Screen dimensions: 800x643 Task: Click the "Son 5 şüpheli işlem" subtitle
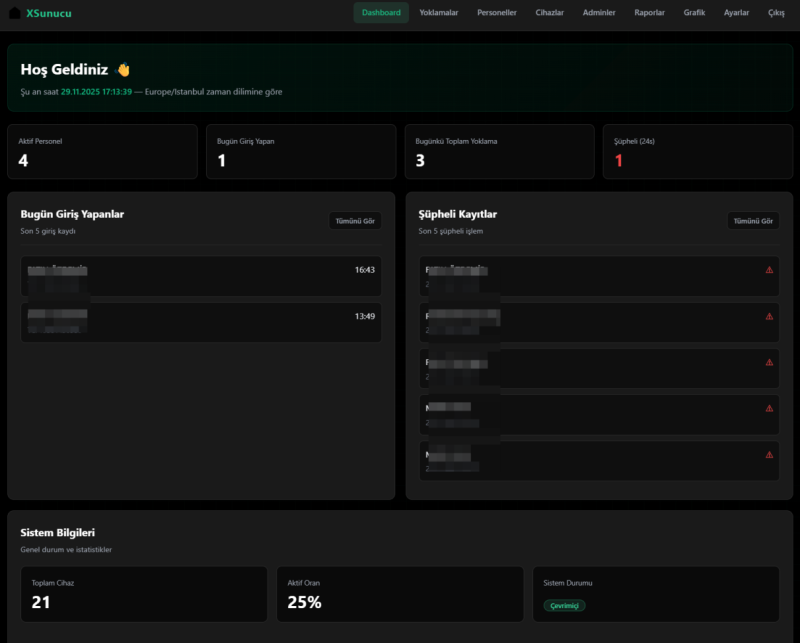451,231
